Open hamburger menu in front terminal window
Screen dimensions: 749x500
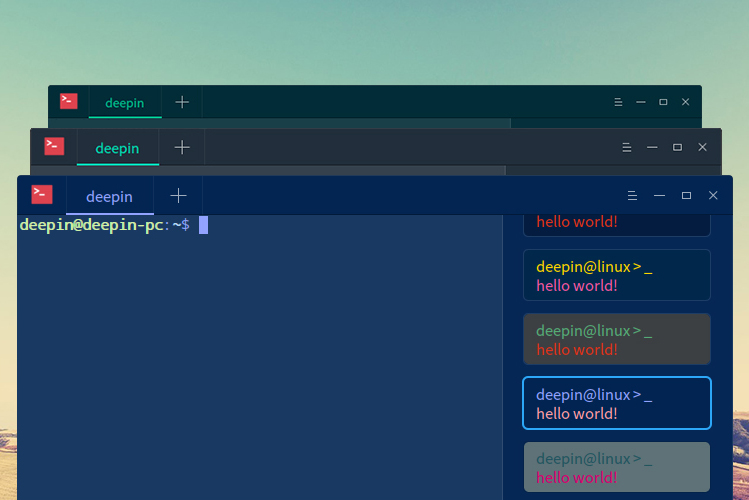pyautogui.click(x=632, y=195)
